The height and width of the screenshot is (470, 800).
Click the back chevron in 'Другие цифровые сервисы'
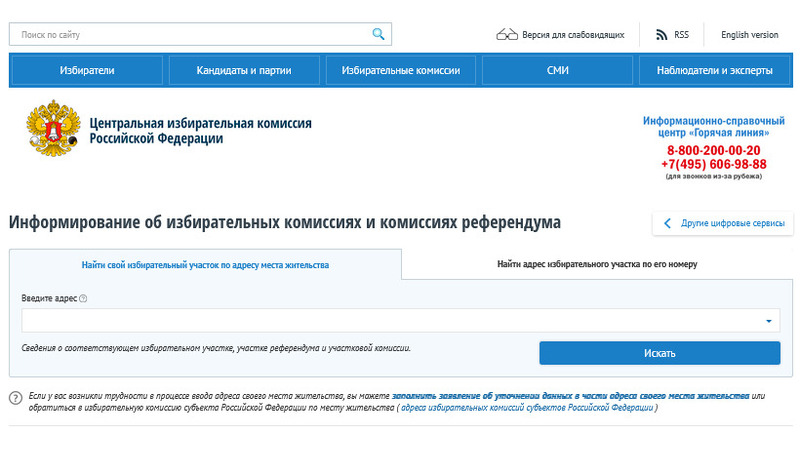667,223
